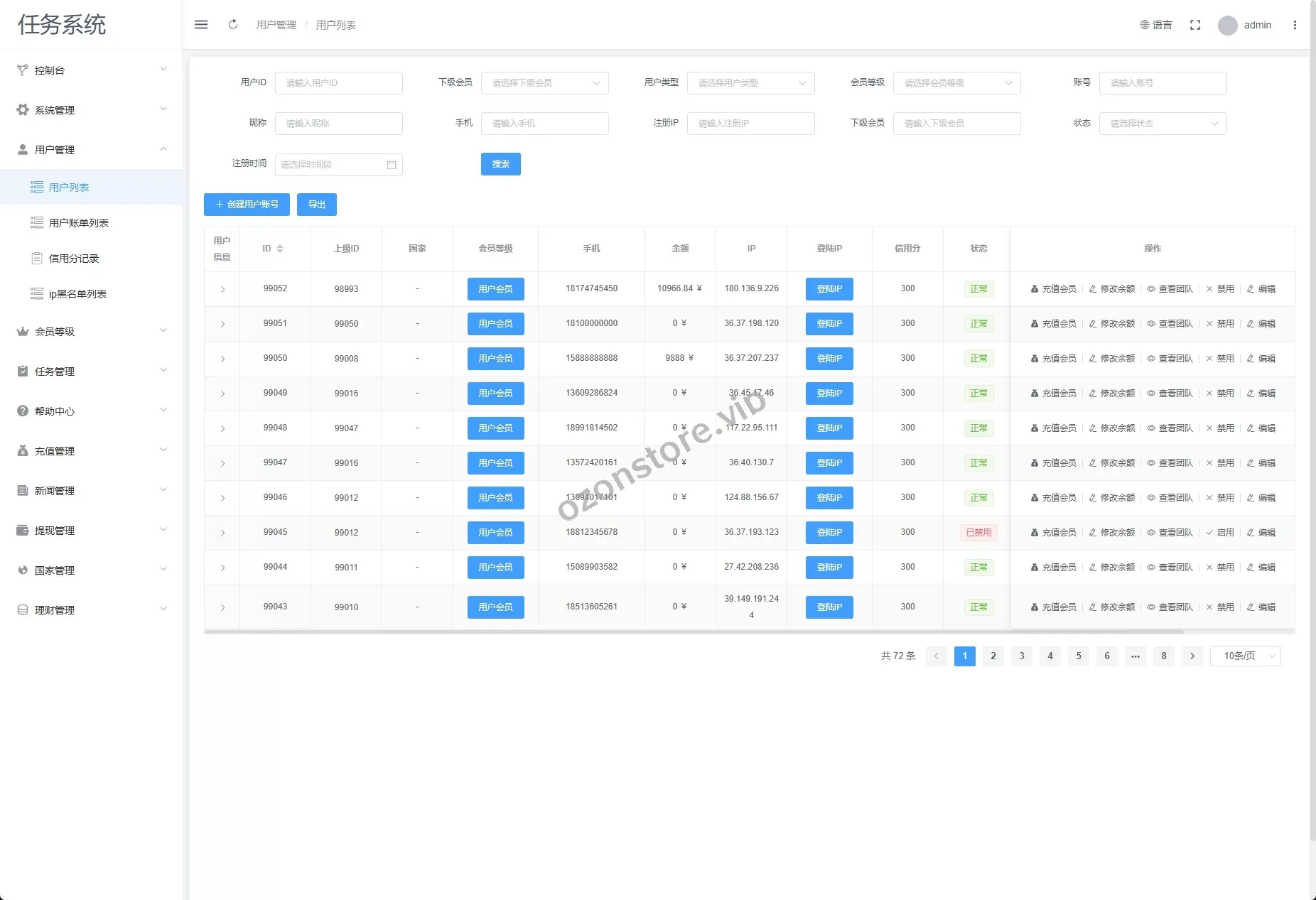
Task: Disable user 99052 via 禁用
Action: coord(1220,289)
